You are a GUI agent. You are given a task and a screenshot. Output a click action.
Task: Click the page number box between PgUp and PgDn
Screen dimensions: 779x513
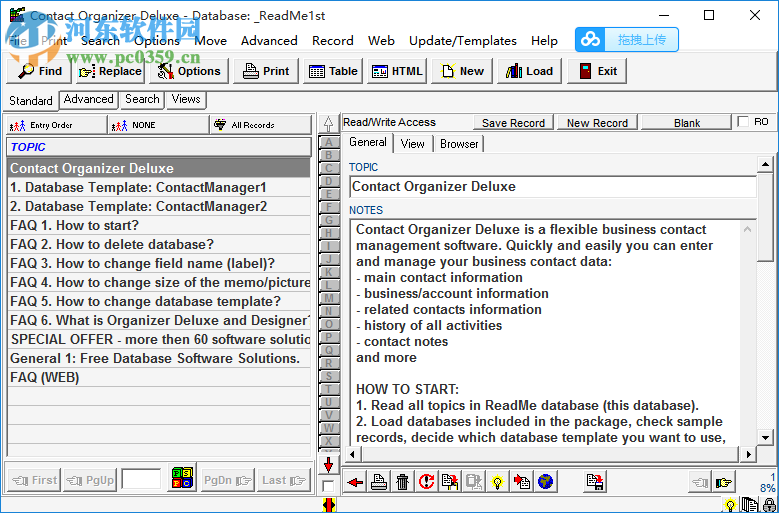pyautogui.click(x=142, y=480)
